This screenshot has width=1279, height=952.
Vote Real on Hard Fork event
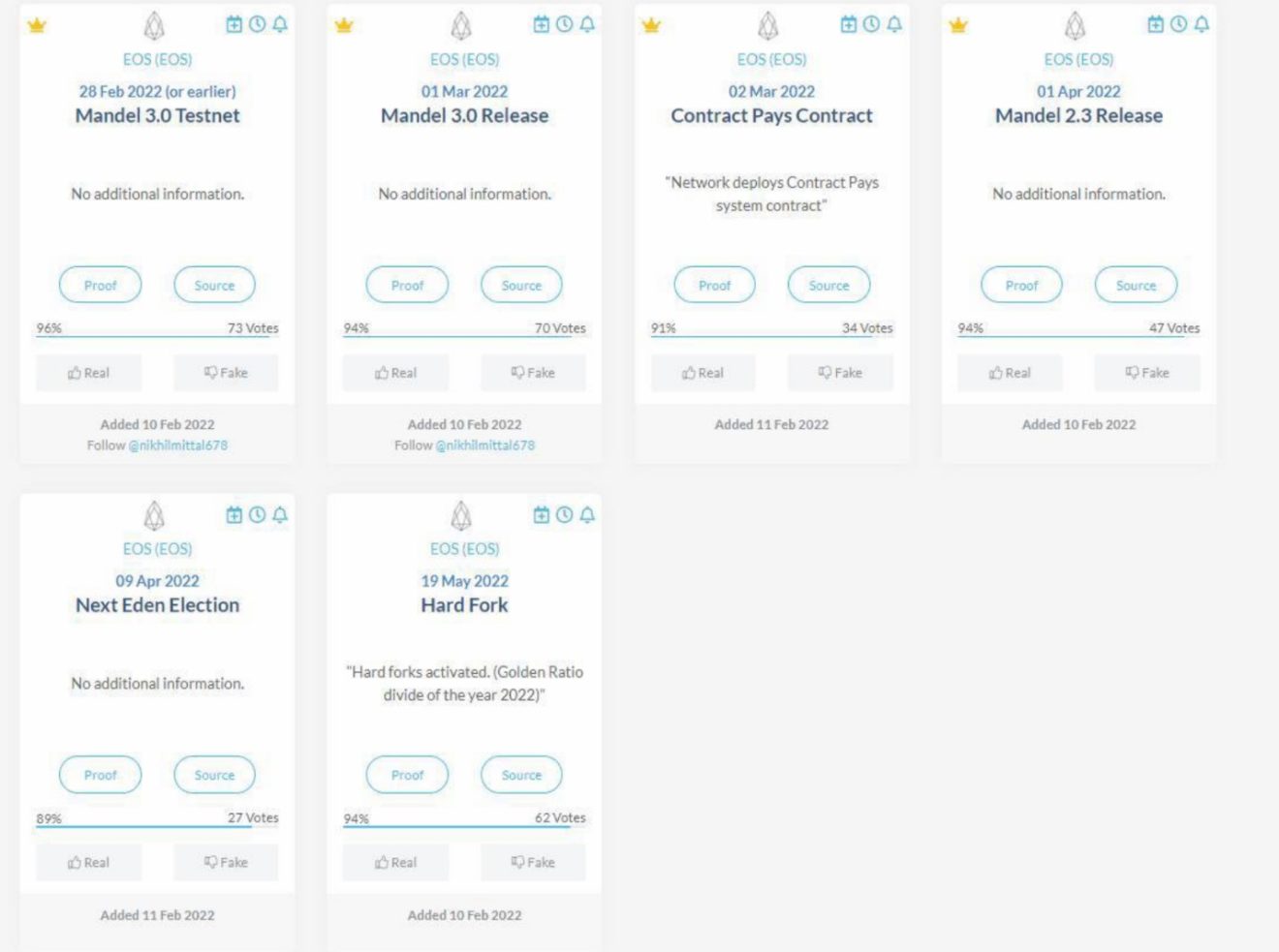[396, 862]
